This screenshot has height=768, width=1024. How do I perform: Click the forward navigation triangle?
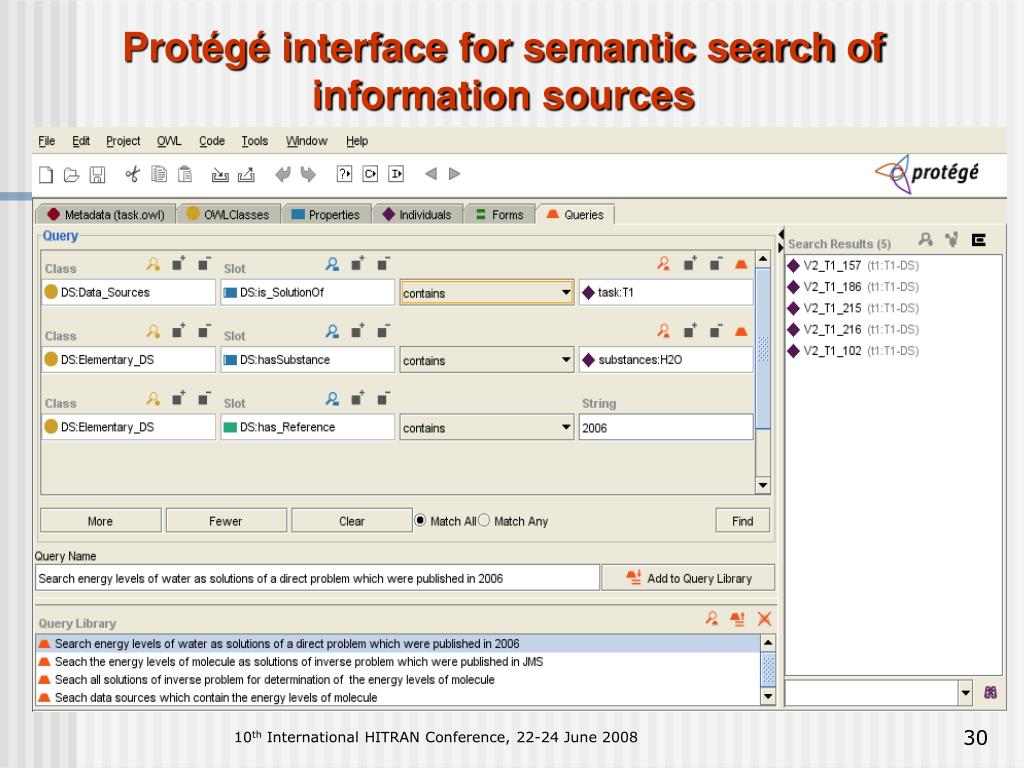tap(455, 174)
